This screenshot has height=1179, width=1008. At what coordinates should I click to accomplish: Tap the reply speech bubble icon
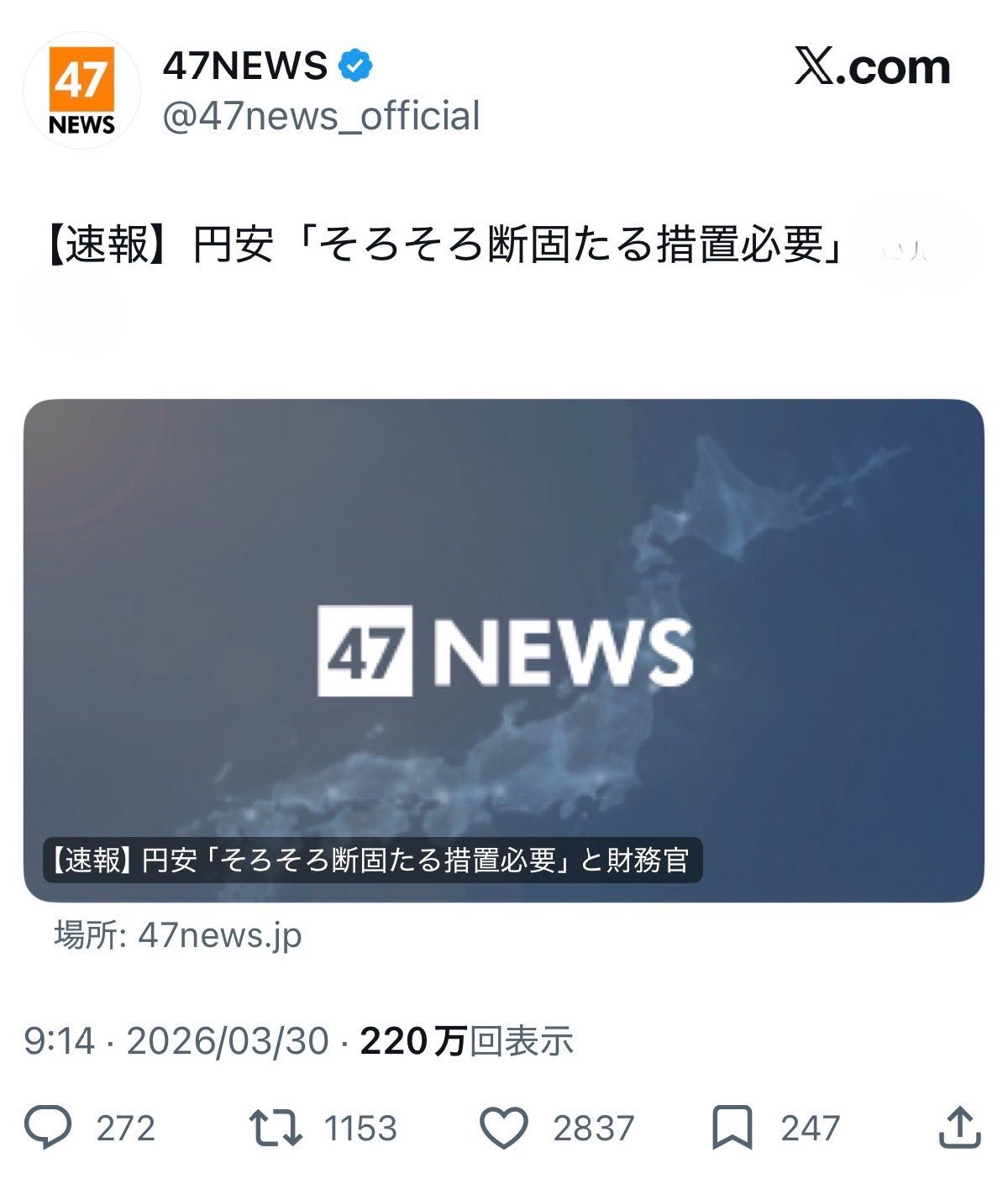(48, 1128)
